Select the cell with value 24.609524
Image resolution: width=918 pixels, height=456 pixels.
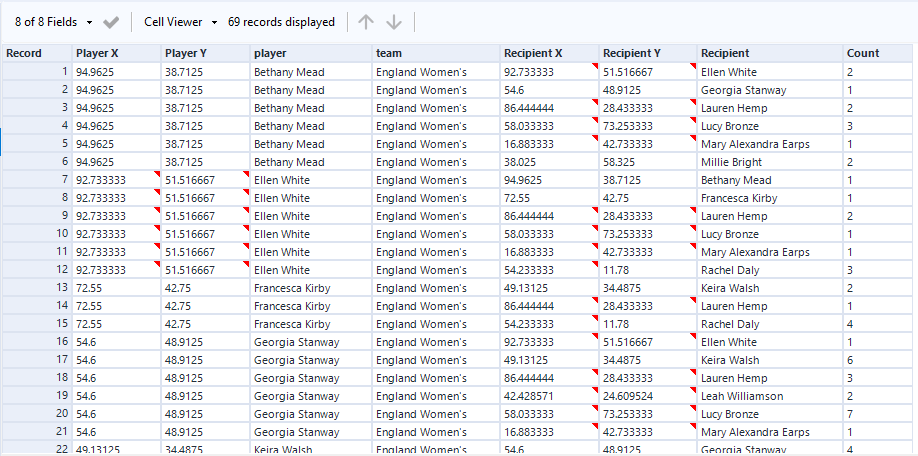(x=647, y=396)
